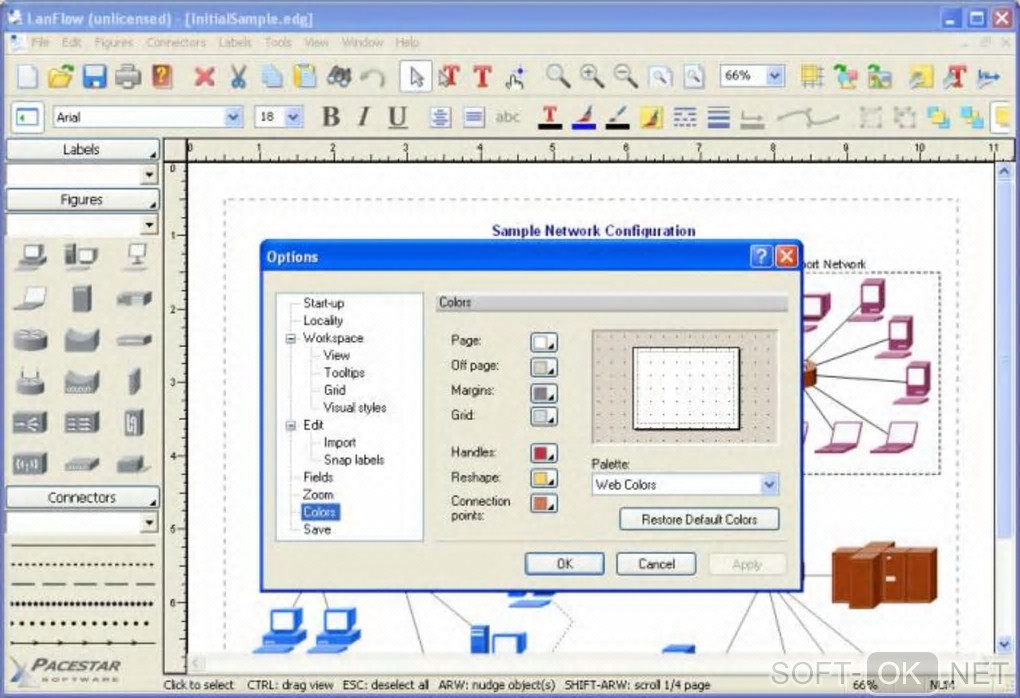Select Start-up in the options tree

tap(323, 303)
